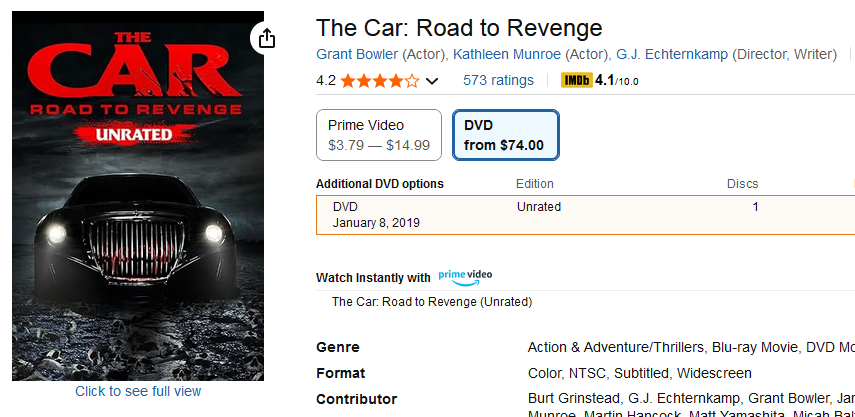Open G.J. Echternkamp director link
Screen dimensions: 855x417
[657, 53]
